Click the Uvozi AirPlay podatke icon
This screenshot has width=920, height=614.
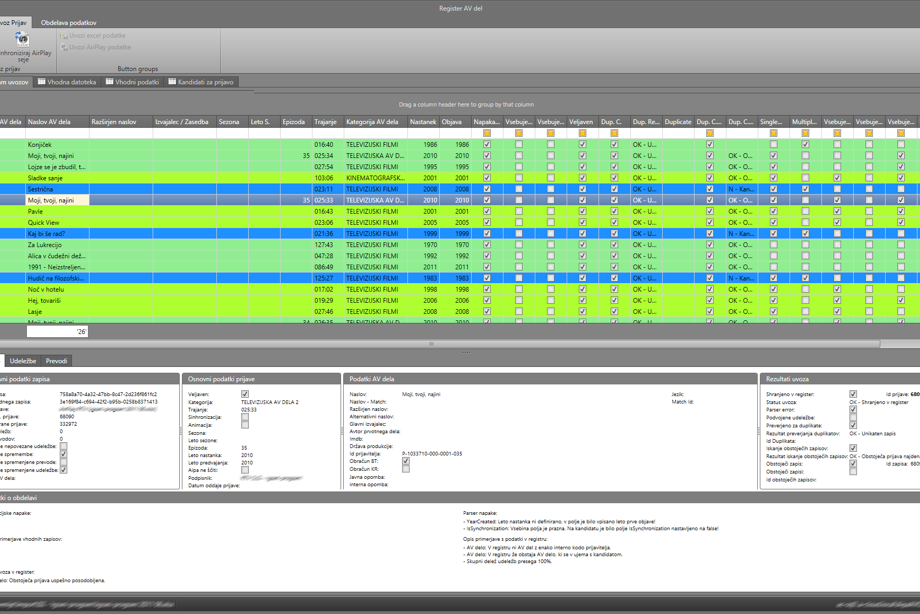click(65, 48)
